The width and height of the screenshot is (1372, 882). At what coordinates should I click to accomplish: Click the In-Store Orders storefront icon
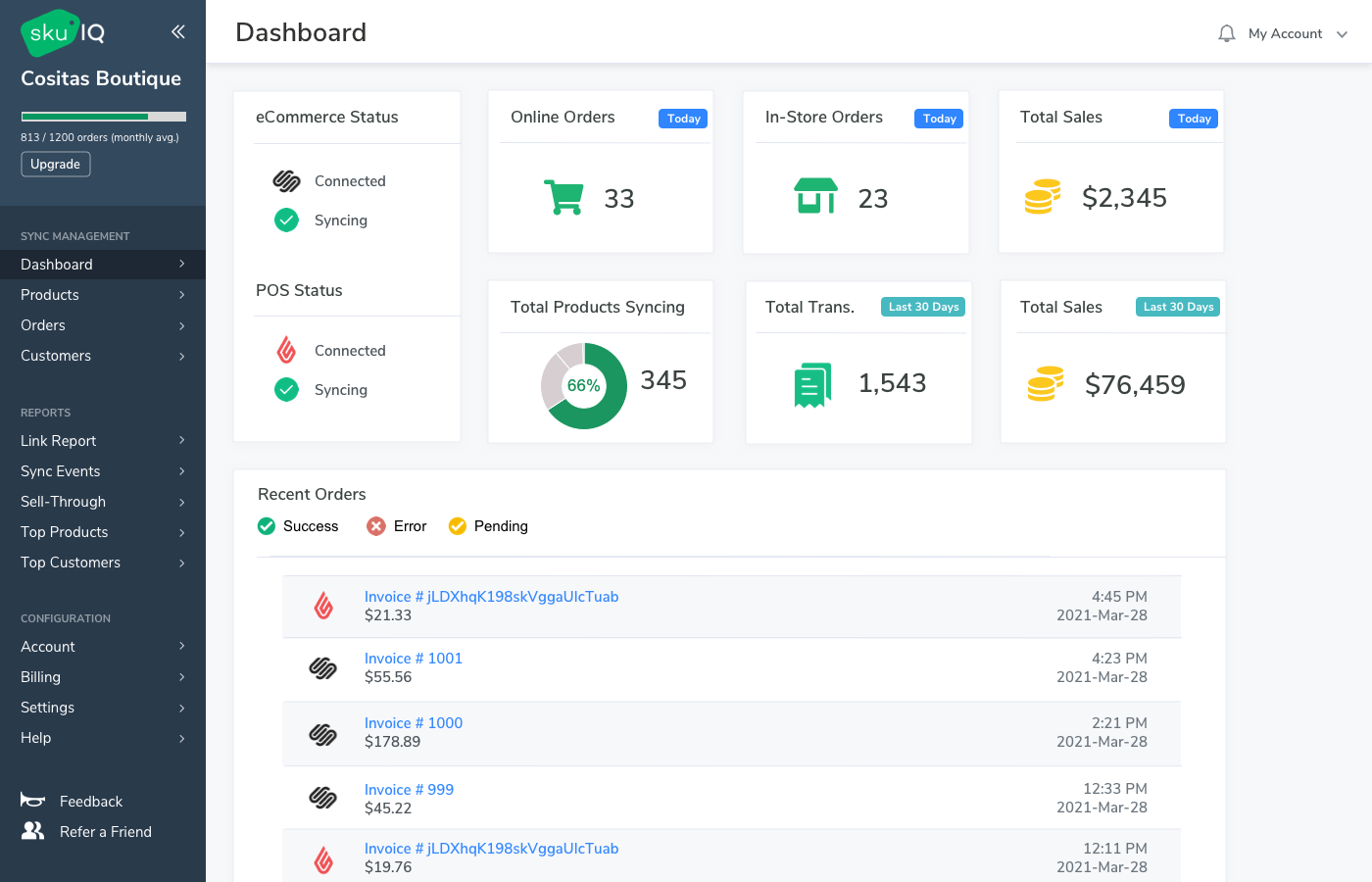[815, 196]
